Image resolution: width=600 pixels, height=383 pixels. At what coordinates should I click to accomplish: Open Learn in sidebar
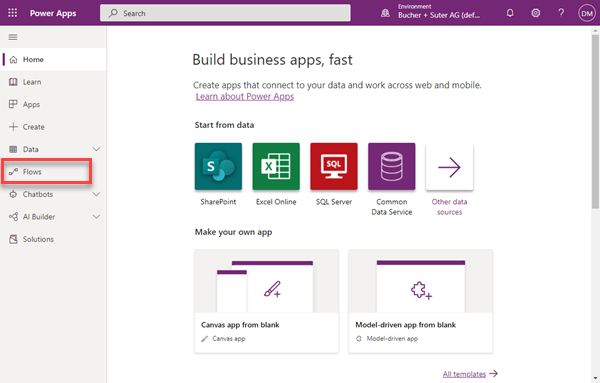click(53, 82)
